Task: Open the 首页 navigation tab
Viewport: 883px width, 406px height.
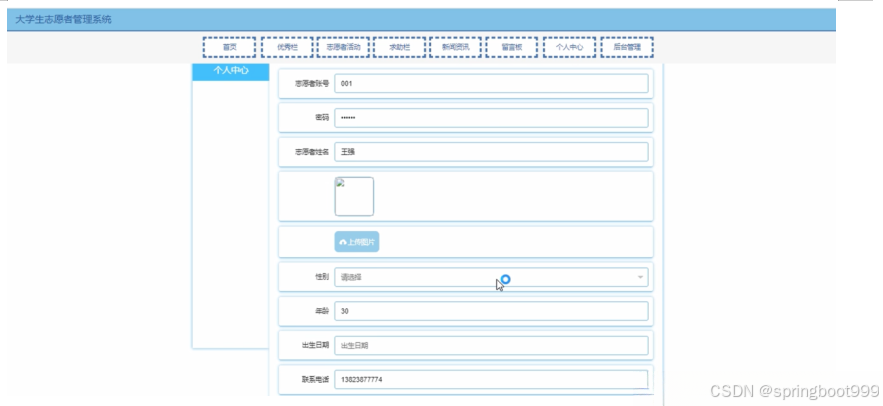Action: (x=229, y=47)
